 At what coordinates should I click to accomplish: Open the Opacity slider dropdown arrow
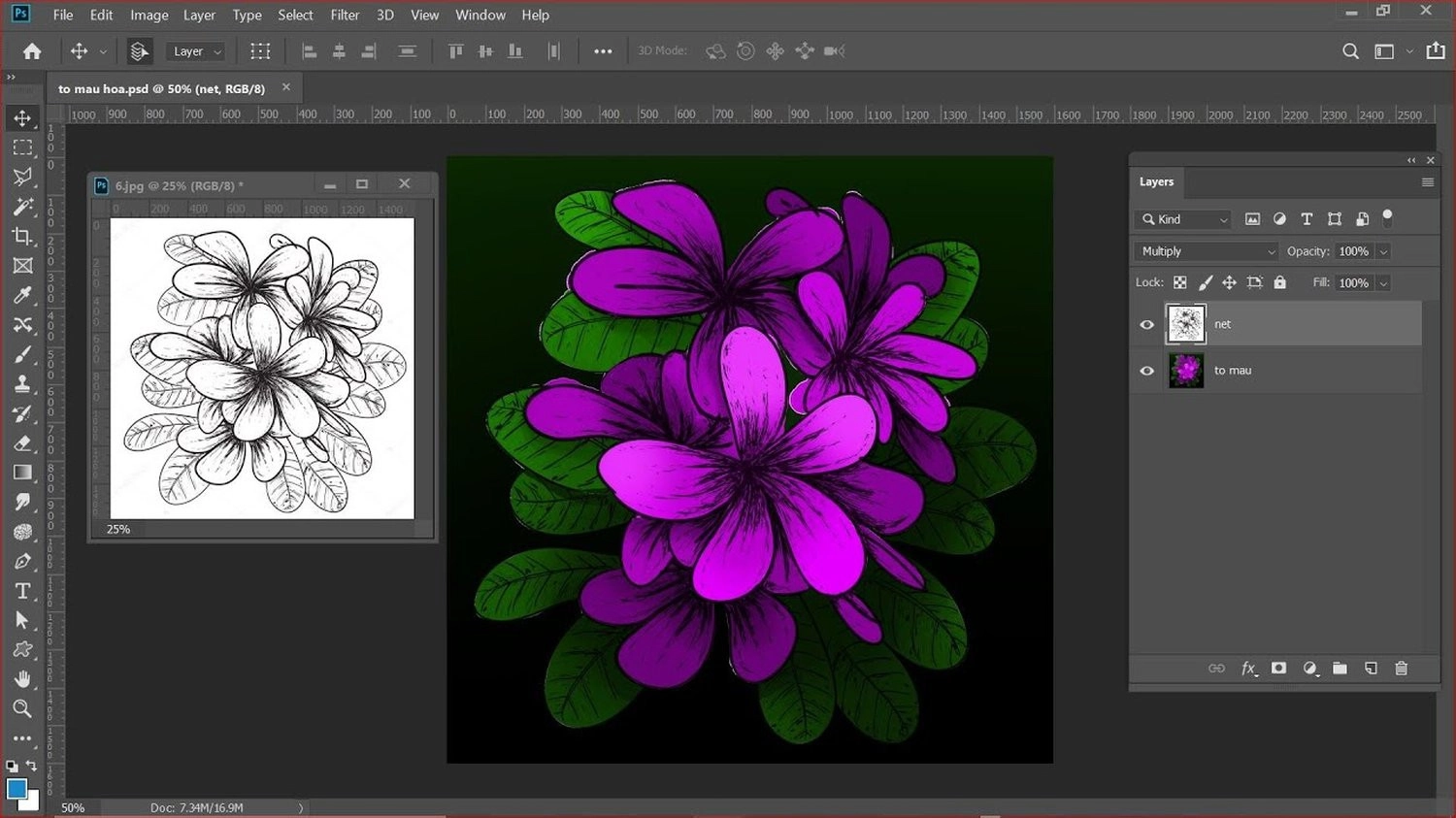pyautogui.click(x=1383, y=252)
